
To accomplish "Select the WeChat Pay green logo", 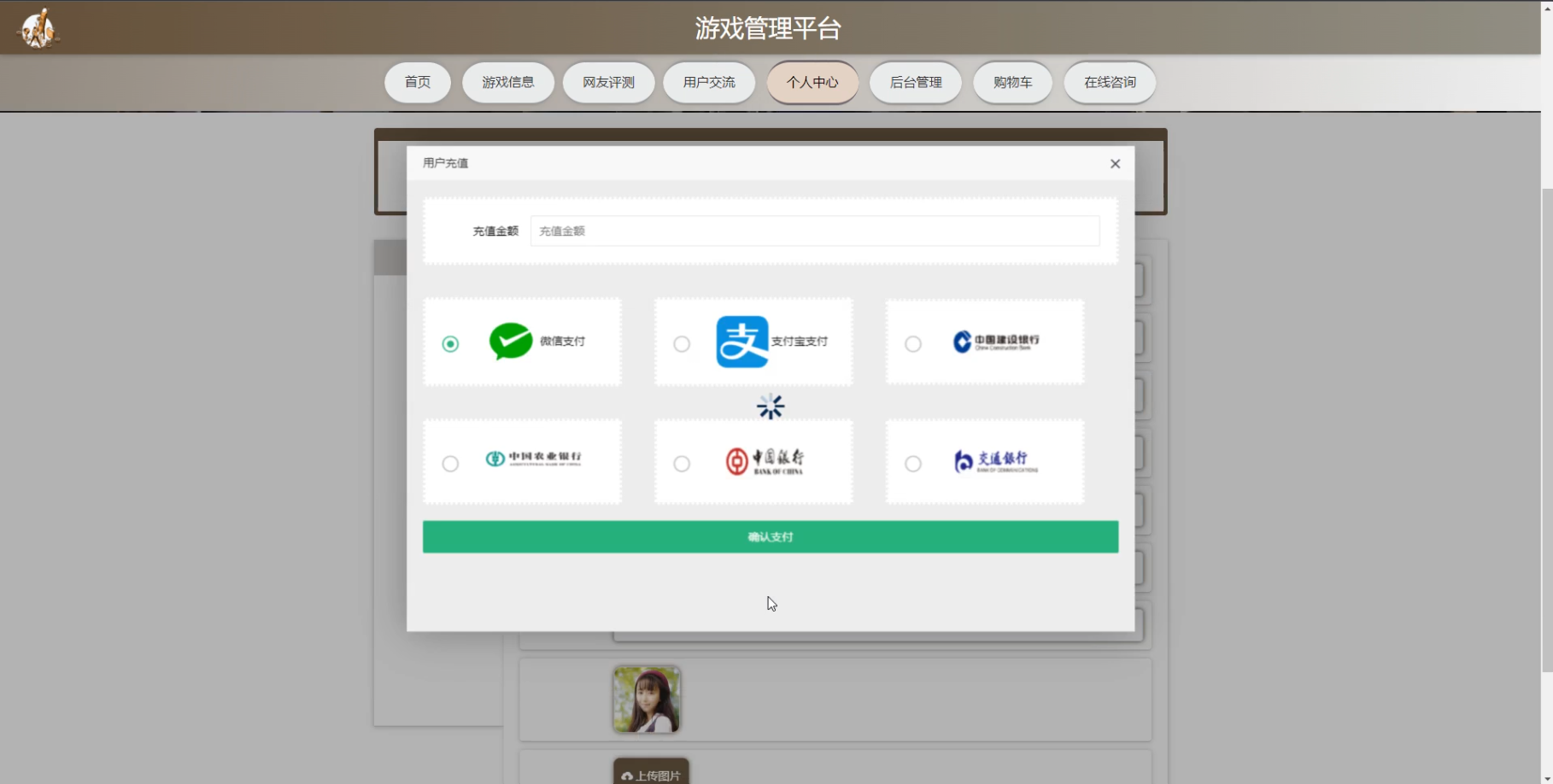I will click(x=511, y=342).
